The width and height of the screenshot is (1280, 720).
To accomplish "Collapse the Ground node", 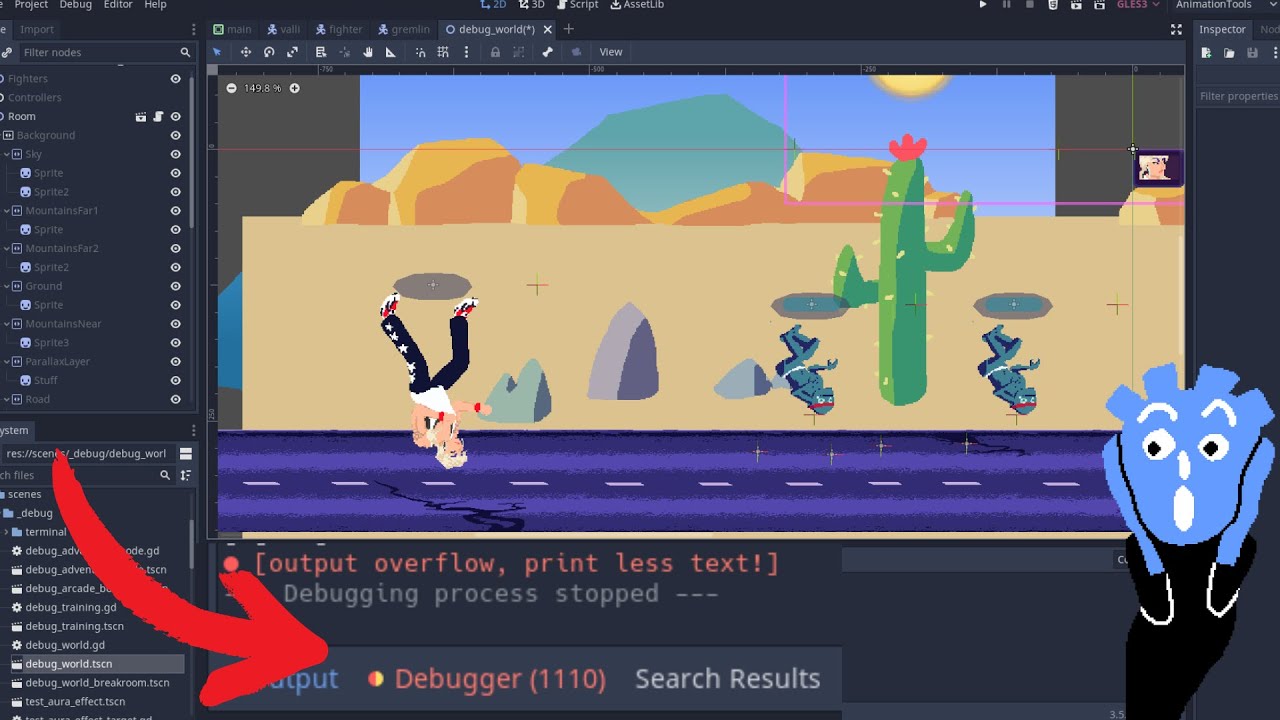I will click(x=6, y=286).
